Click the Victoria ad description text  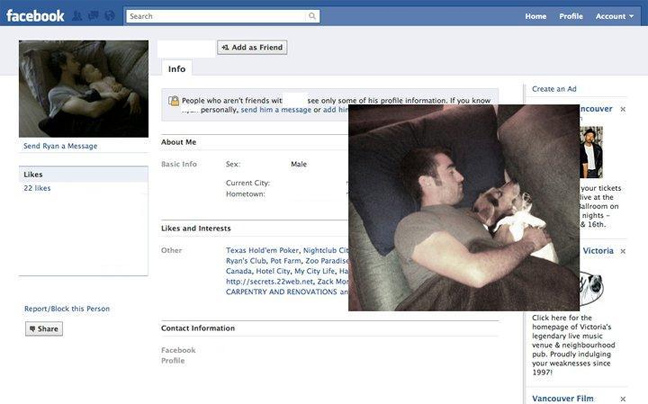click(x=574, y=345)
